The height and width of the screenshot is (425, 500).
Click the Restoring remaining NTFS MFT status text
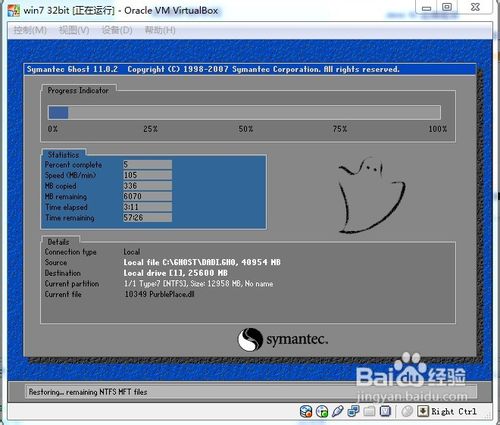(x=88, y=392)
